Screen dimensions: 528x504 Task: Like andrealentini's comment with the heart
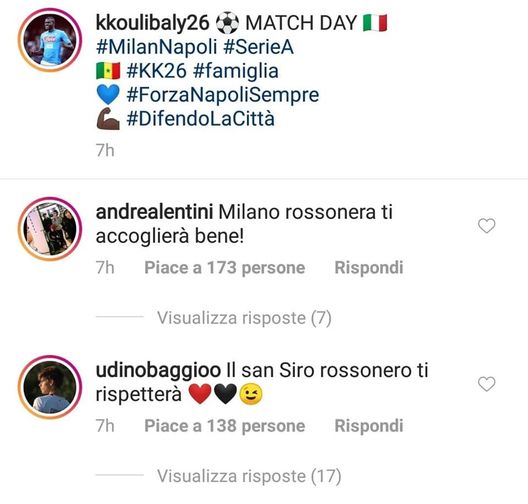coord(487,226)
